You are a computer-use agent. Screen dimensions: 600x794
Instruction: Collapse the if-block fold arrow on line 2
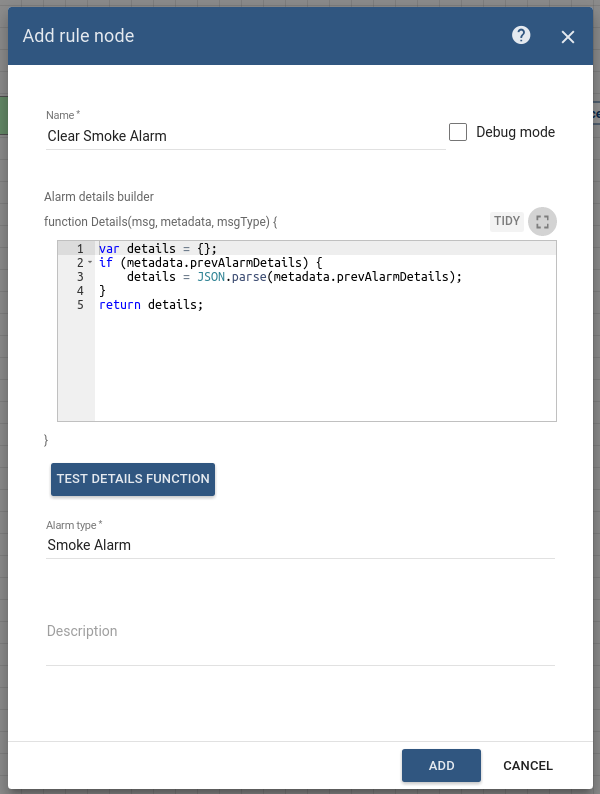point(90,263)
